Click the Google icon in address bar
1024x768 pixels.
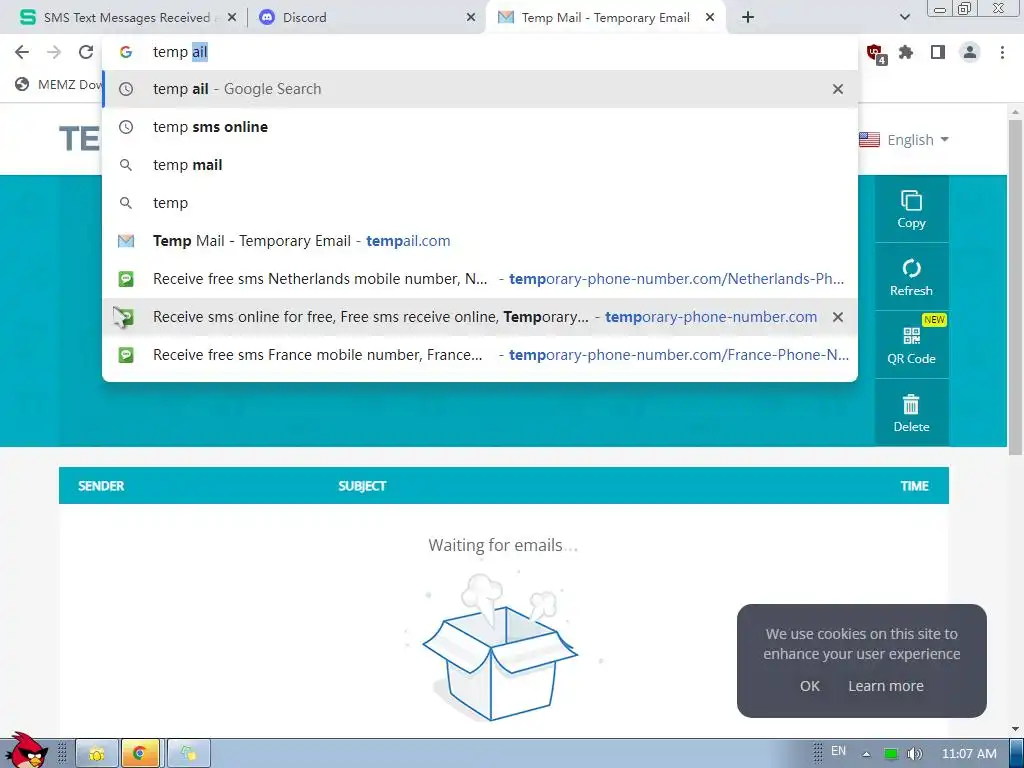click(125, 52)
